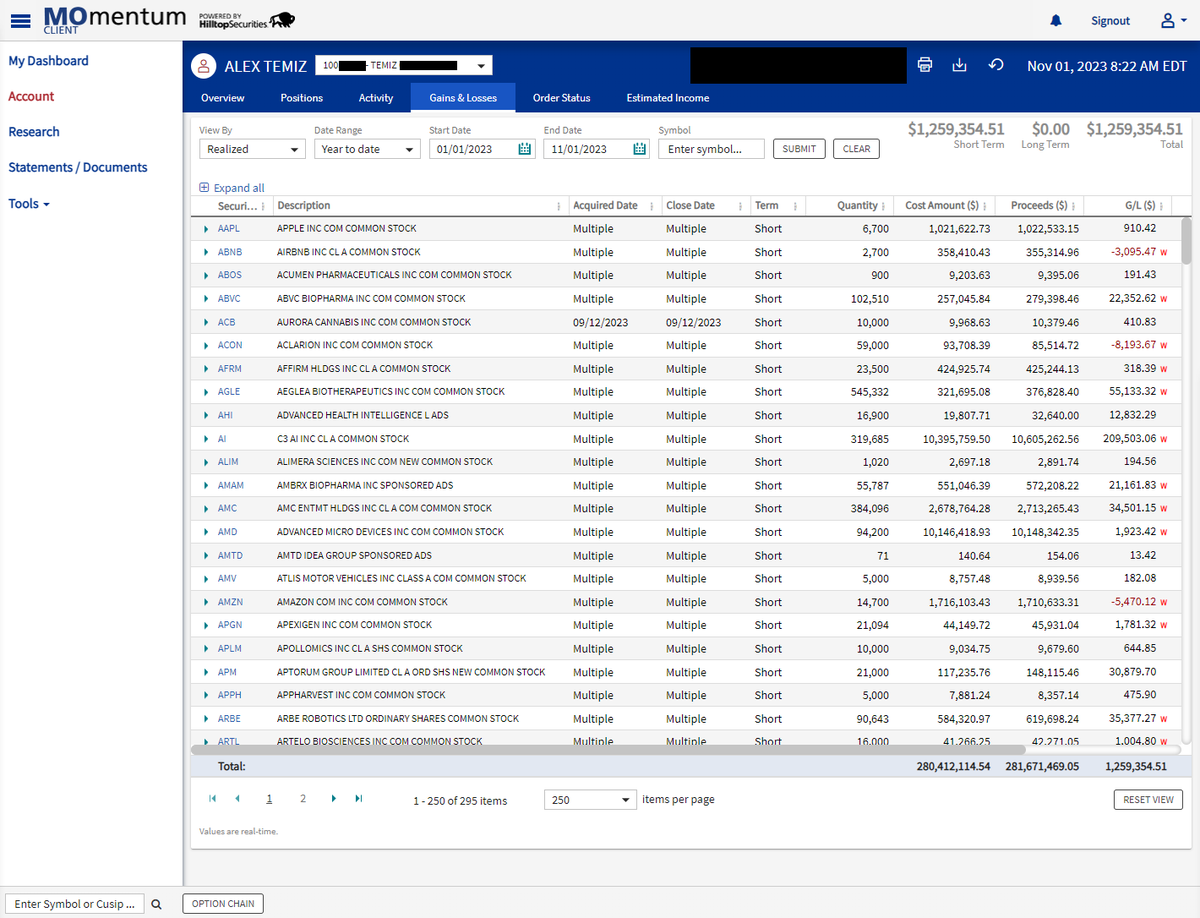Open Proceeds column options menu
This screenshot has height=918, width=1200.
tap(1075, 206)
